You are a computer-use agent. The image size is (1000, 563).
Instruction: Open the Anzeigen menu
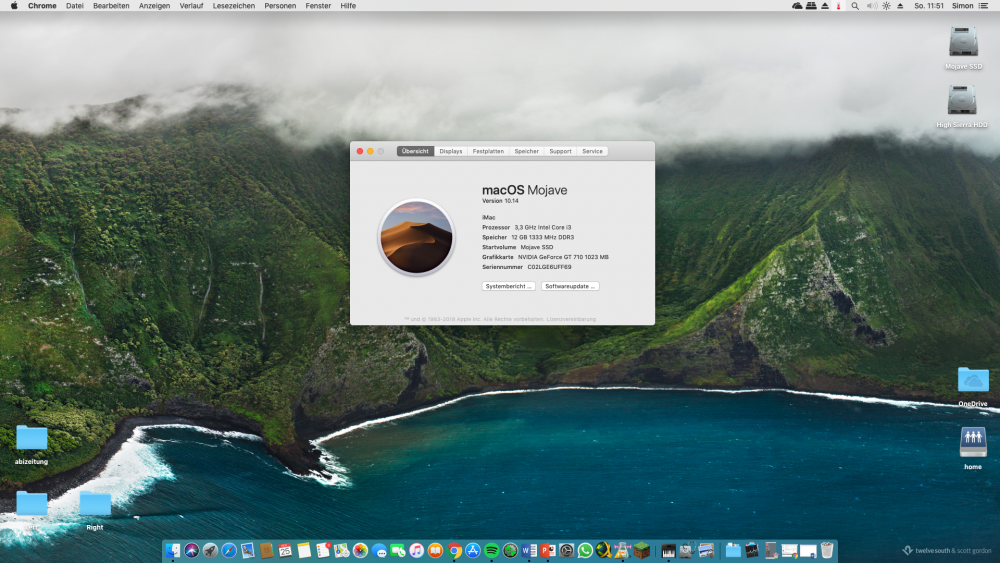tap(154, 6)
